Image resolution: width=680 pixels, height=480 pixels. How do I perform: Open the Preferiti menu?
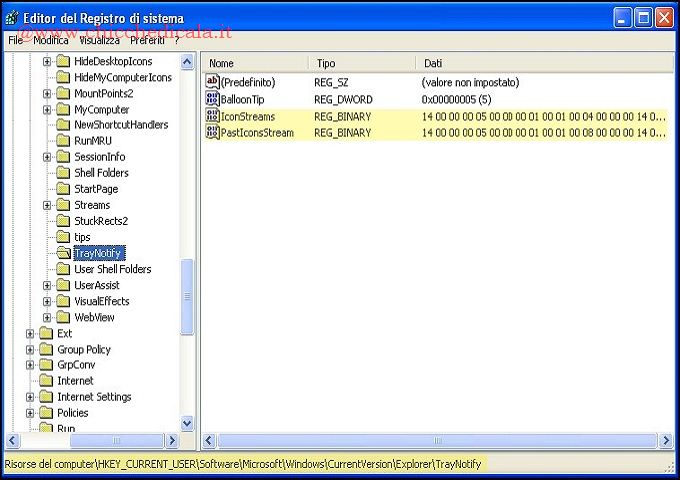tap(147, 40)
